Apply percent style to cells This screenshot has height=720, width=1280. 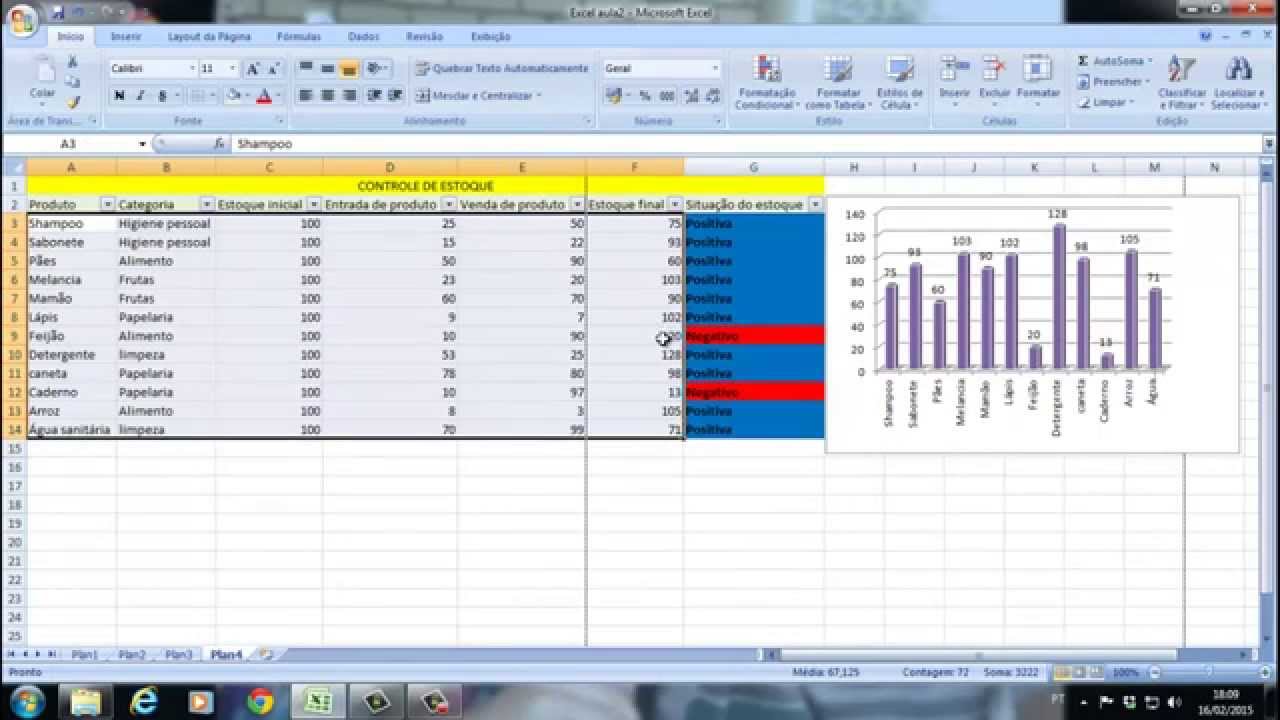[x=645, y=96]
